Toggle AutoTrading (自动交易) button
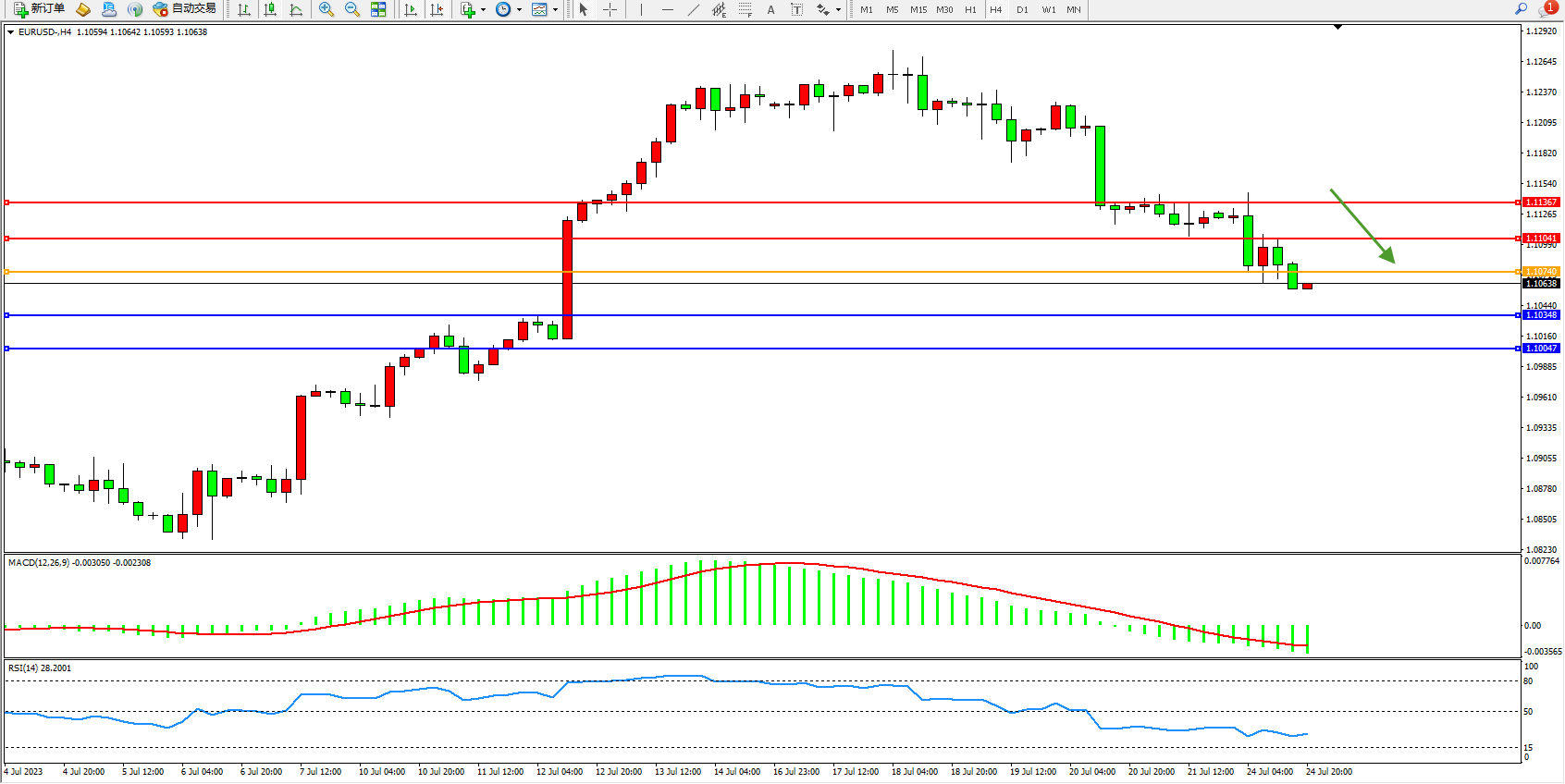The width and height of the screenshot is (1565, 784). tap(184, 9)
